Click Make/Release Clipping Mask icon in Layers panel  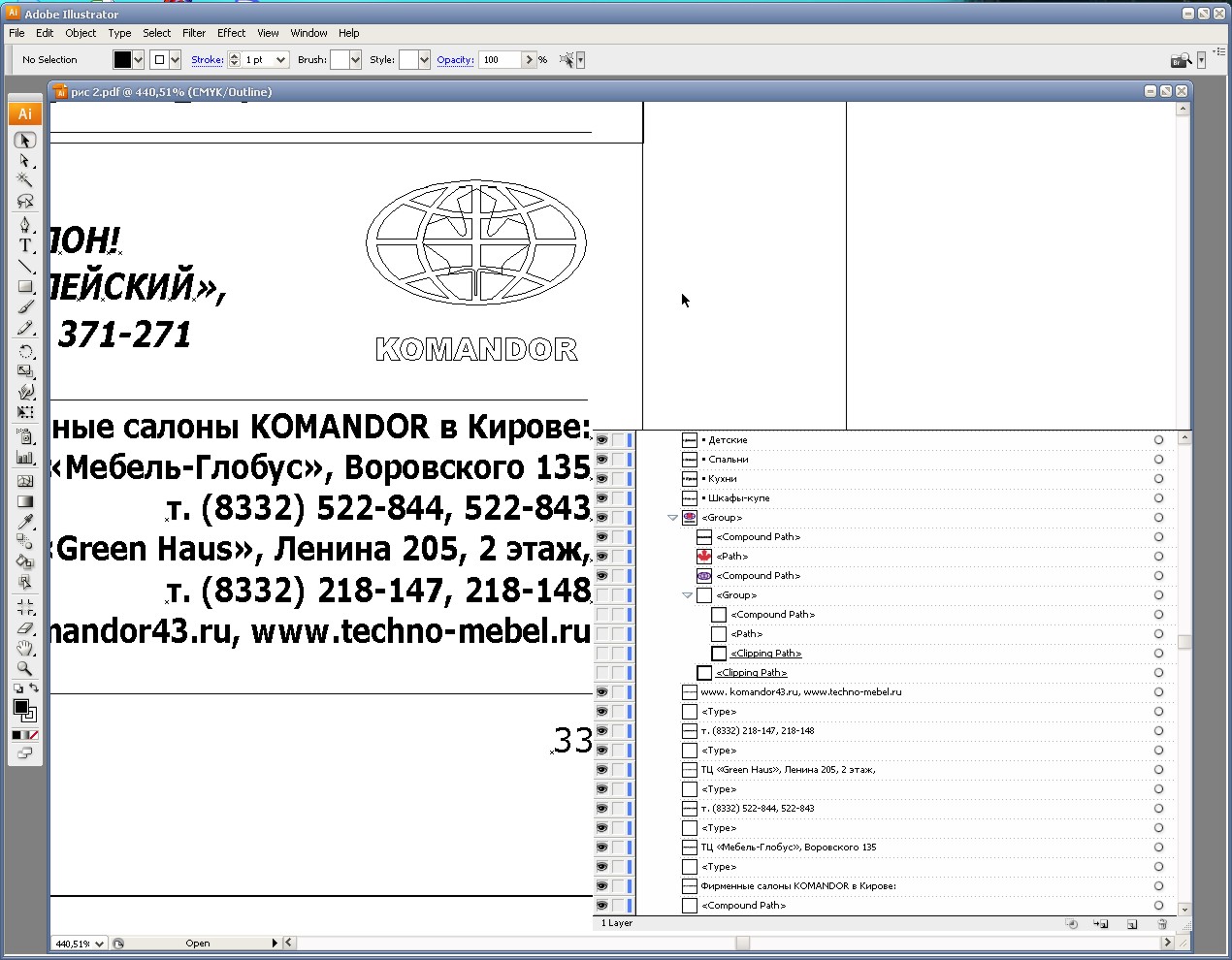tap(1071, 924)
